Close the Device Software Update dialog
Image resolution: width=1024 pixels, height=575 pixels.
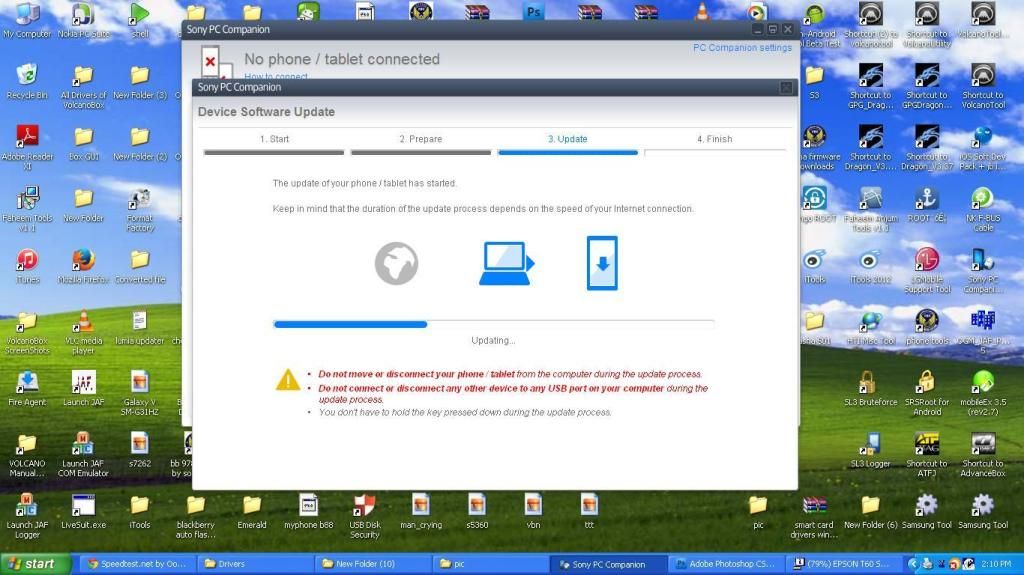click(x=786, y=88)
